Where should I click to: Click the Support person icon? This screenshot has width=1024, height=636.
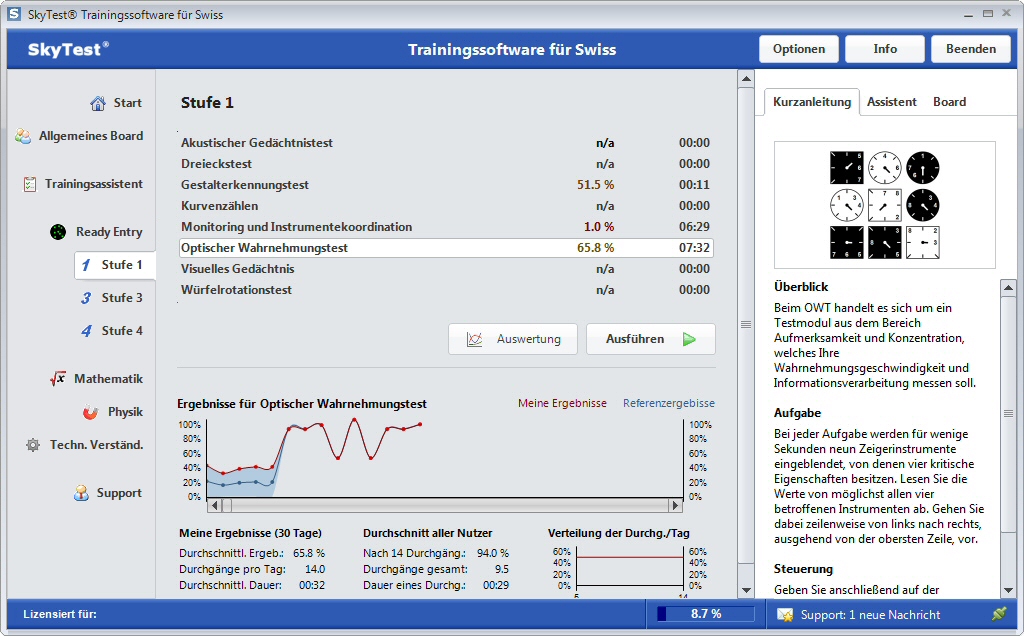click(x=81, y=493)
